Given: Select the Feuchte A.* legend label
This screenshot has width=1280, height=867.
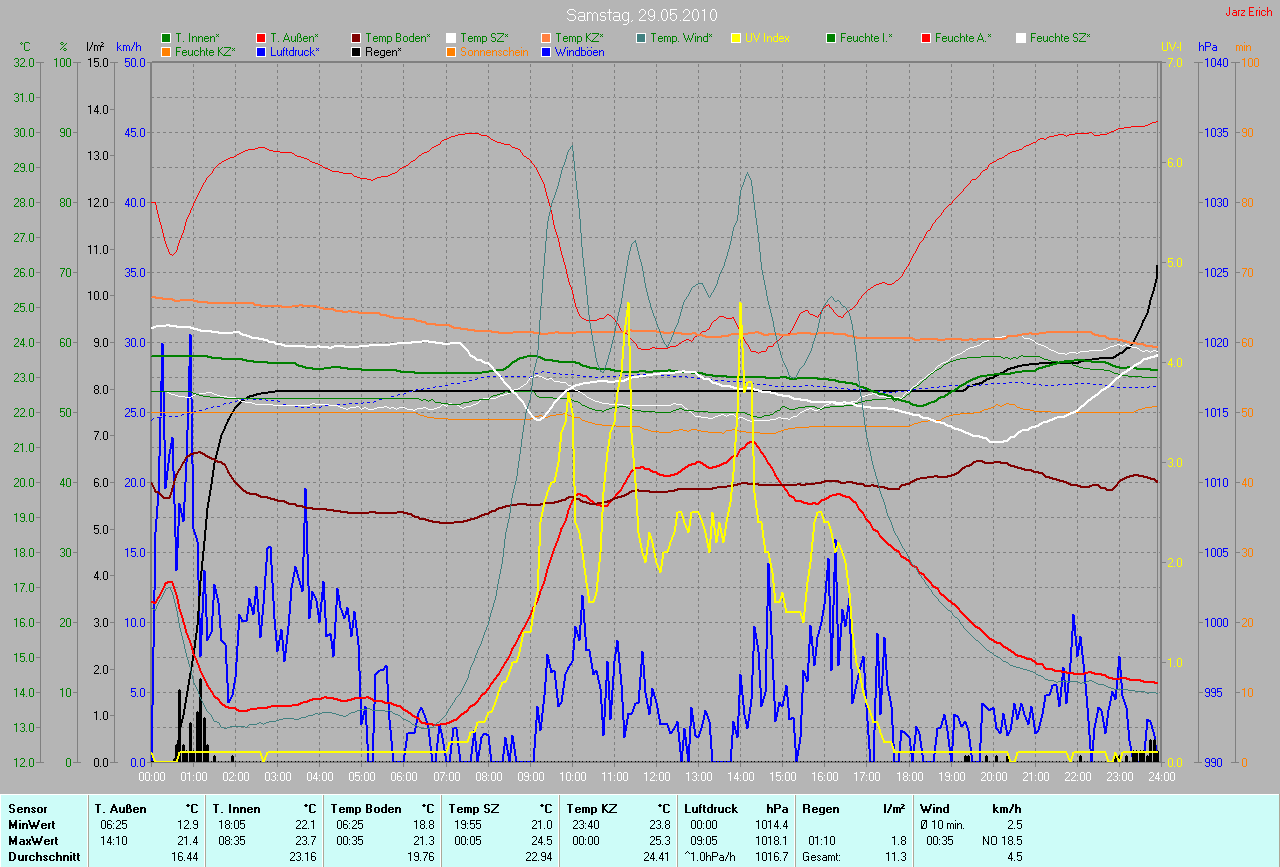Looking at the screenshot, I should (961, 38).
